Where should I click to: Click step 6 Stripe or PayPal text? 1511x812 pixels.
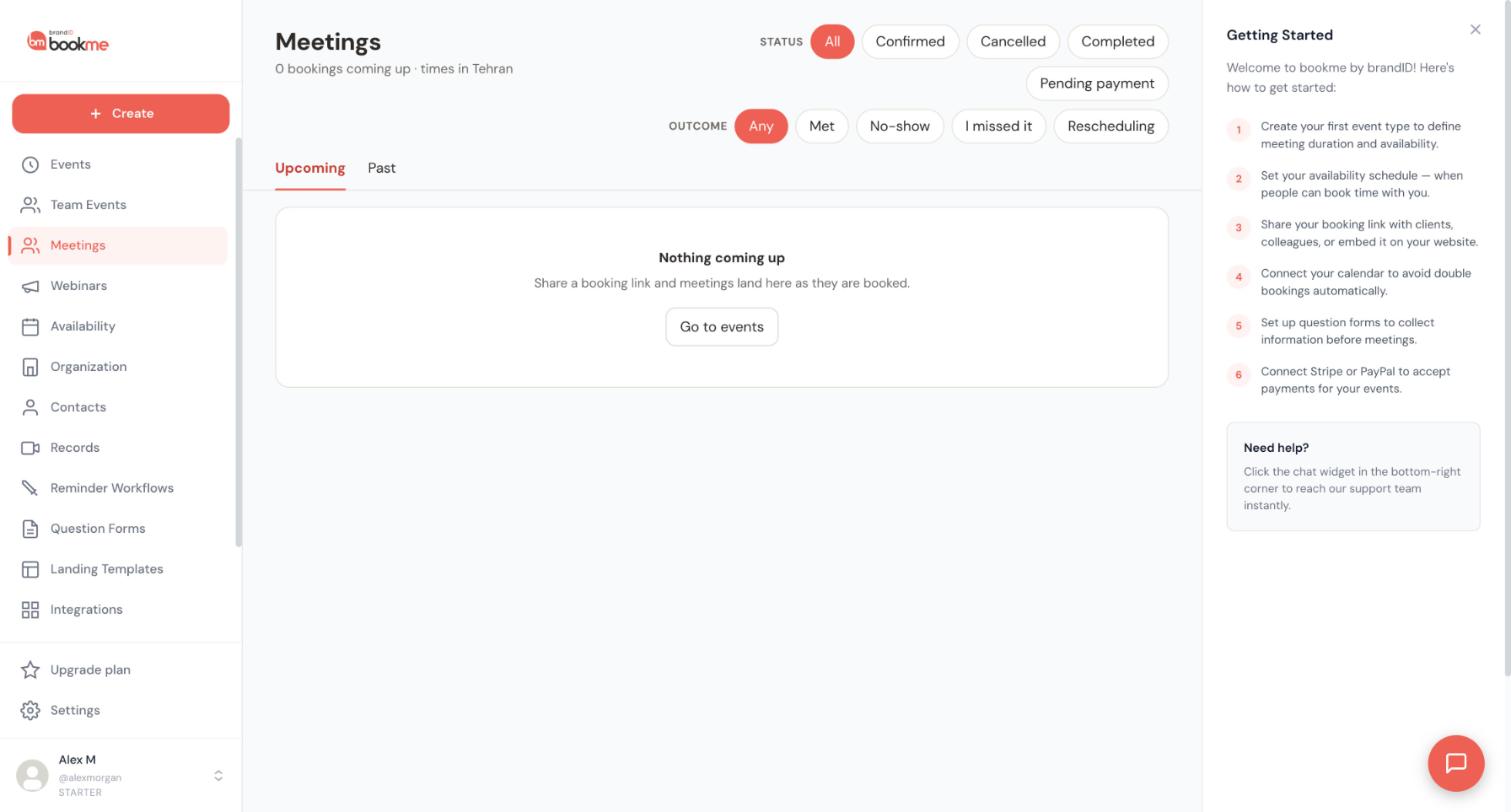(x=1356, y=380)
